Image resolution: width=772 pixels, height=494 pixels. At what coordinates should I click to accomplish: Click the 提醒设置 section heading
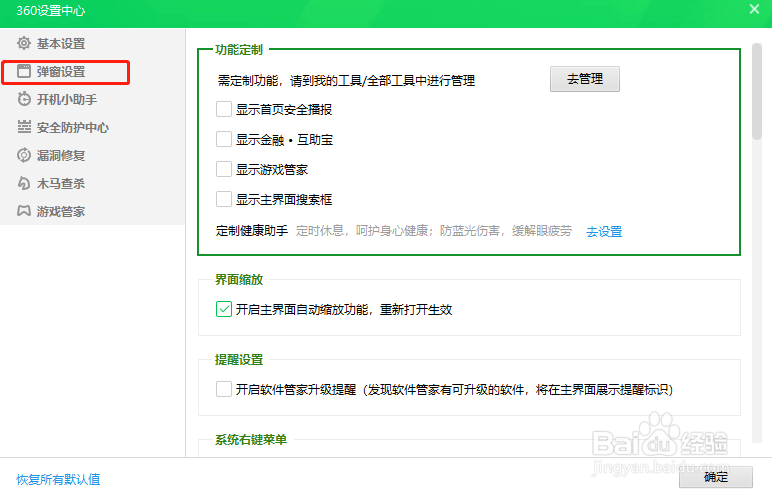[239, 360]
